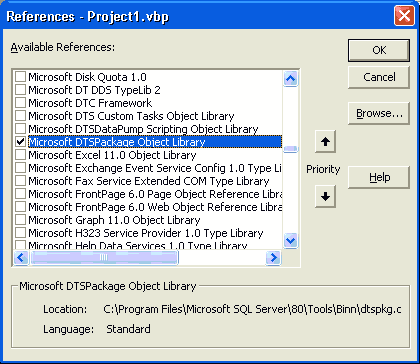420x364 pixels.
Task: Click the list's scroll down arrow
Action: point(291,240)
